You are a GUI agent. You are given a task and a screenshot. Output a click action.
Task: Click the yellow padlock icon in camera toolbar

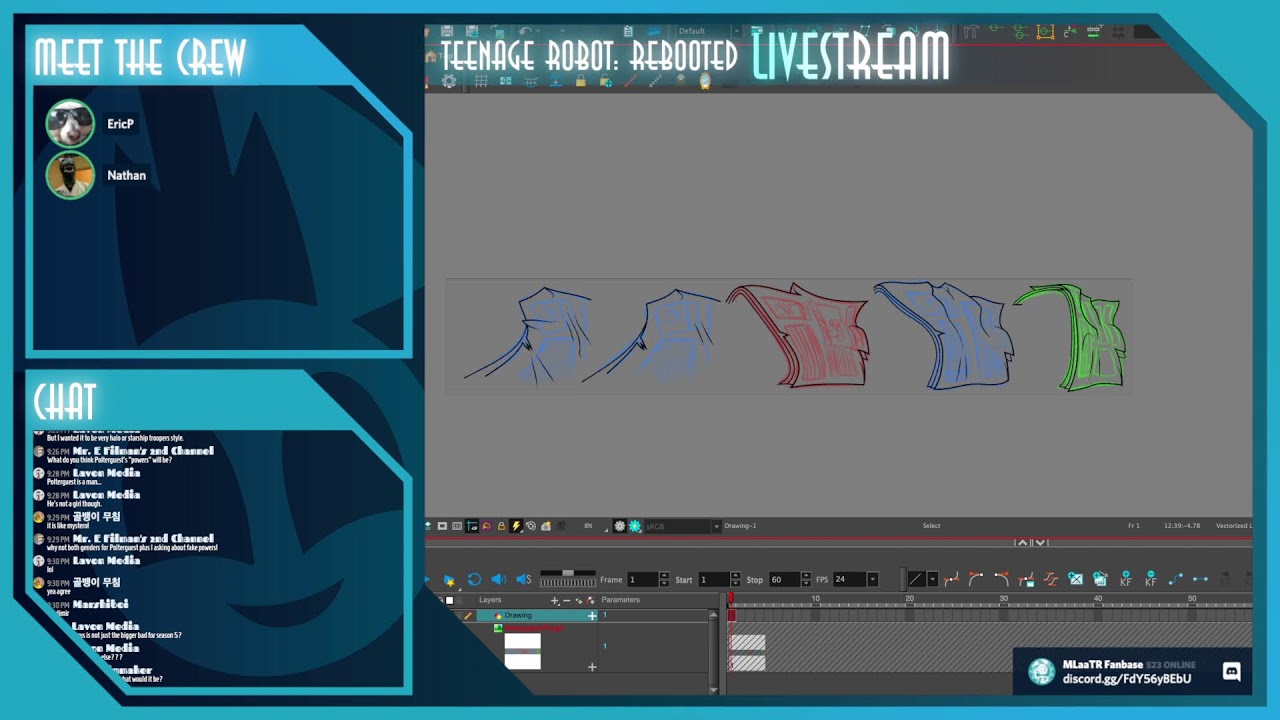pyautogui.click(x=581, y=81)
